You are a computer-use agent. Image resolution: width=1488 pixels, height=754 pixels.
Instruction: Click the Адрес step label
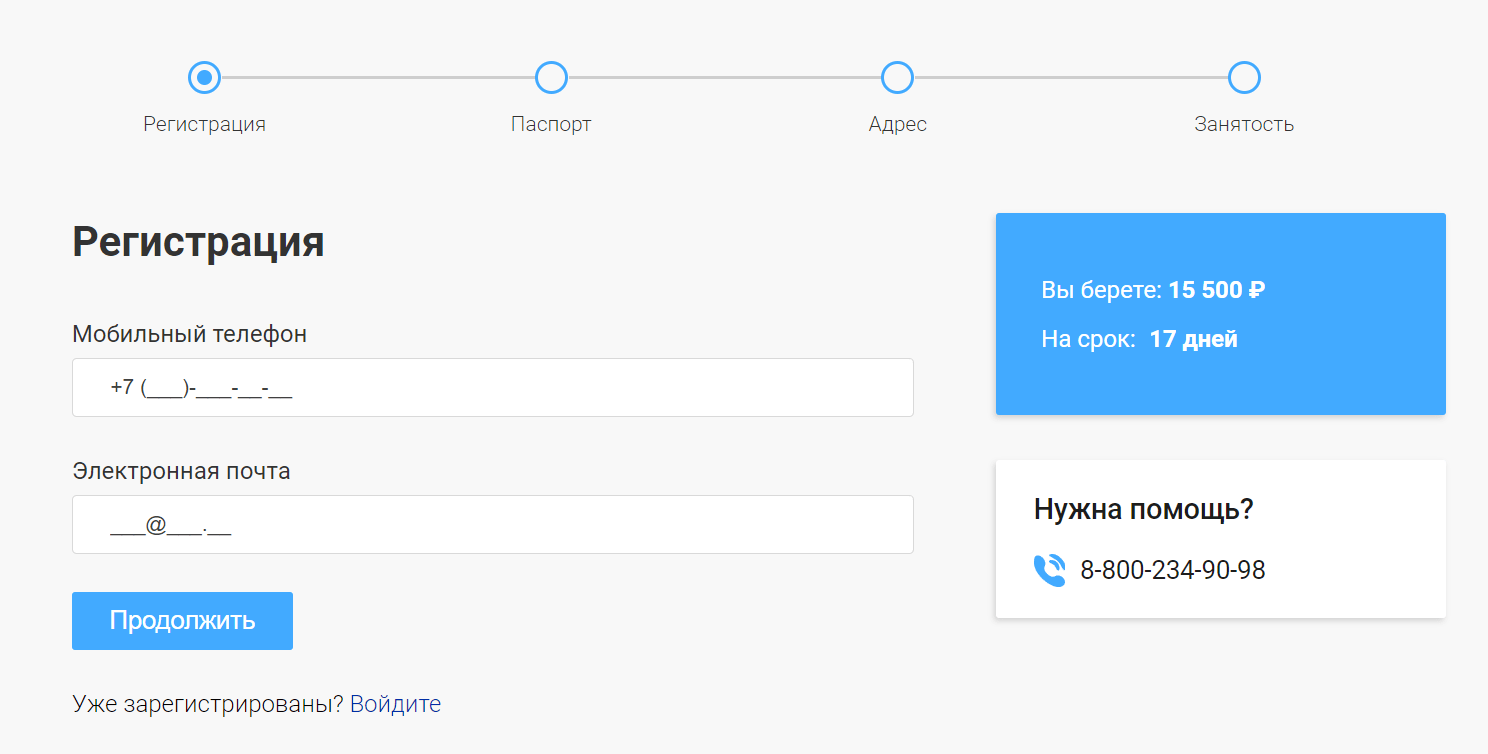point(897,124)
